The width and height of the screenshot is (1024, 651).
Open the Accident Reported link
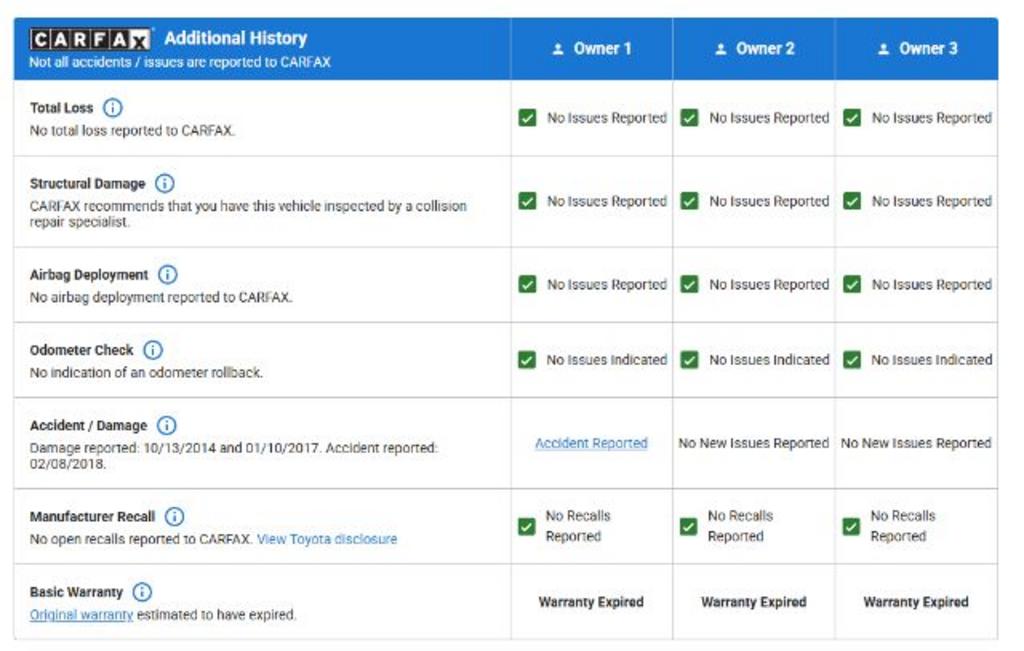click(x=592, y=443)
